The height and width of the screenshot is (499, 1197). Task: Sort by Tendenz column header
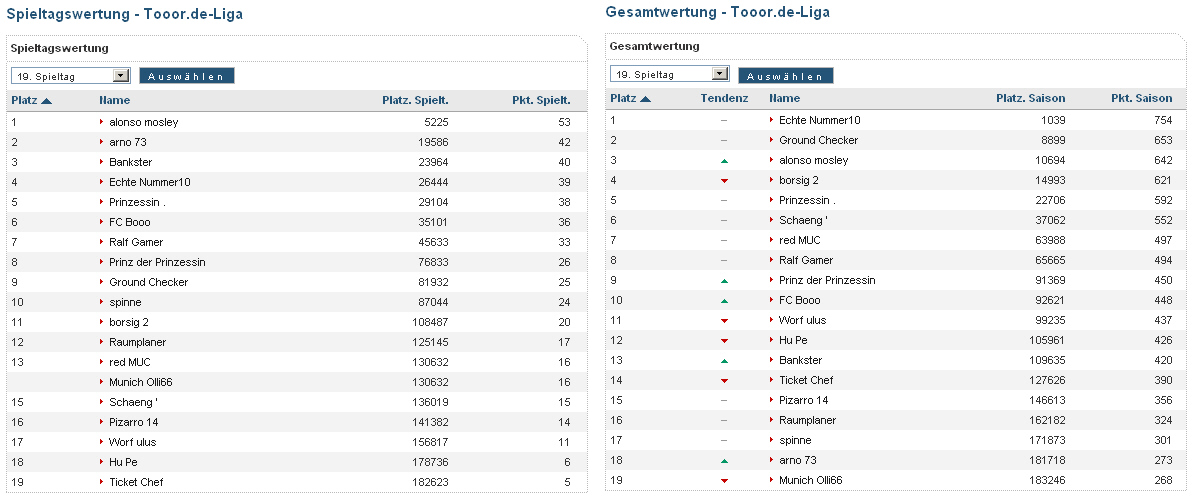click(724, 98)
